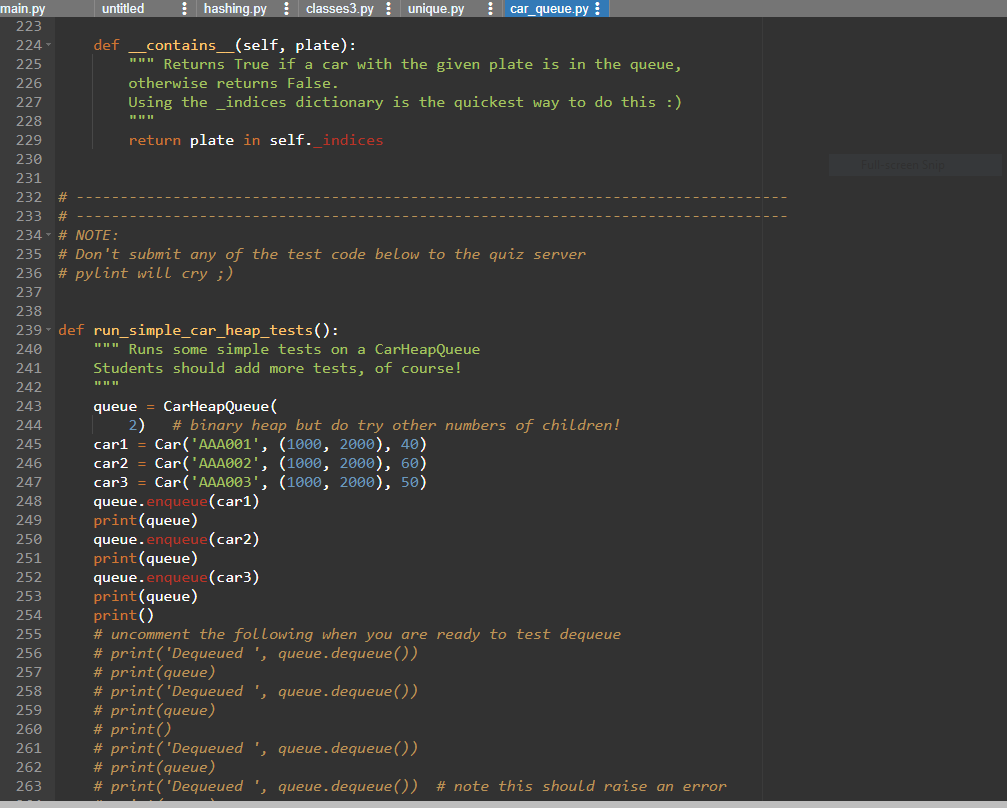The height and width of the screenshot is (808, 1007).
Task: Click line number 229 in the gutter
Action: [30, 139]
